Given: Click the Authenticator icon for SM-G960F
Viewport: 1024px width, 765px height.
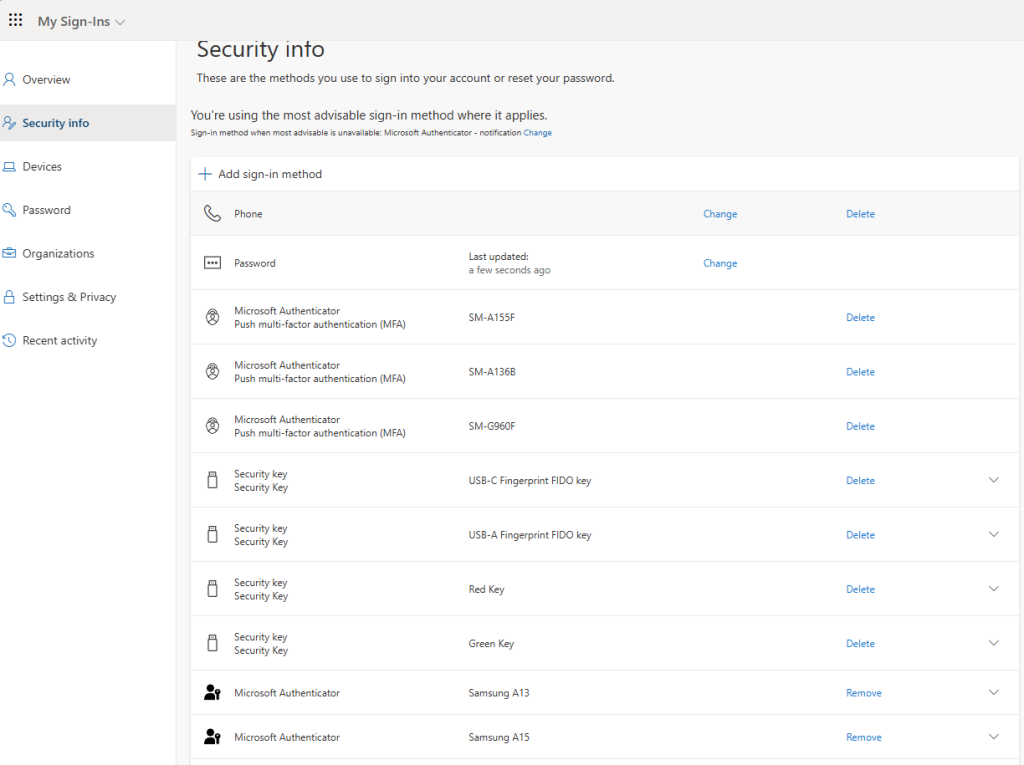Looking at the screenshot, I should pyautogui.click(x=212, y=426).
